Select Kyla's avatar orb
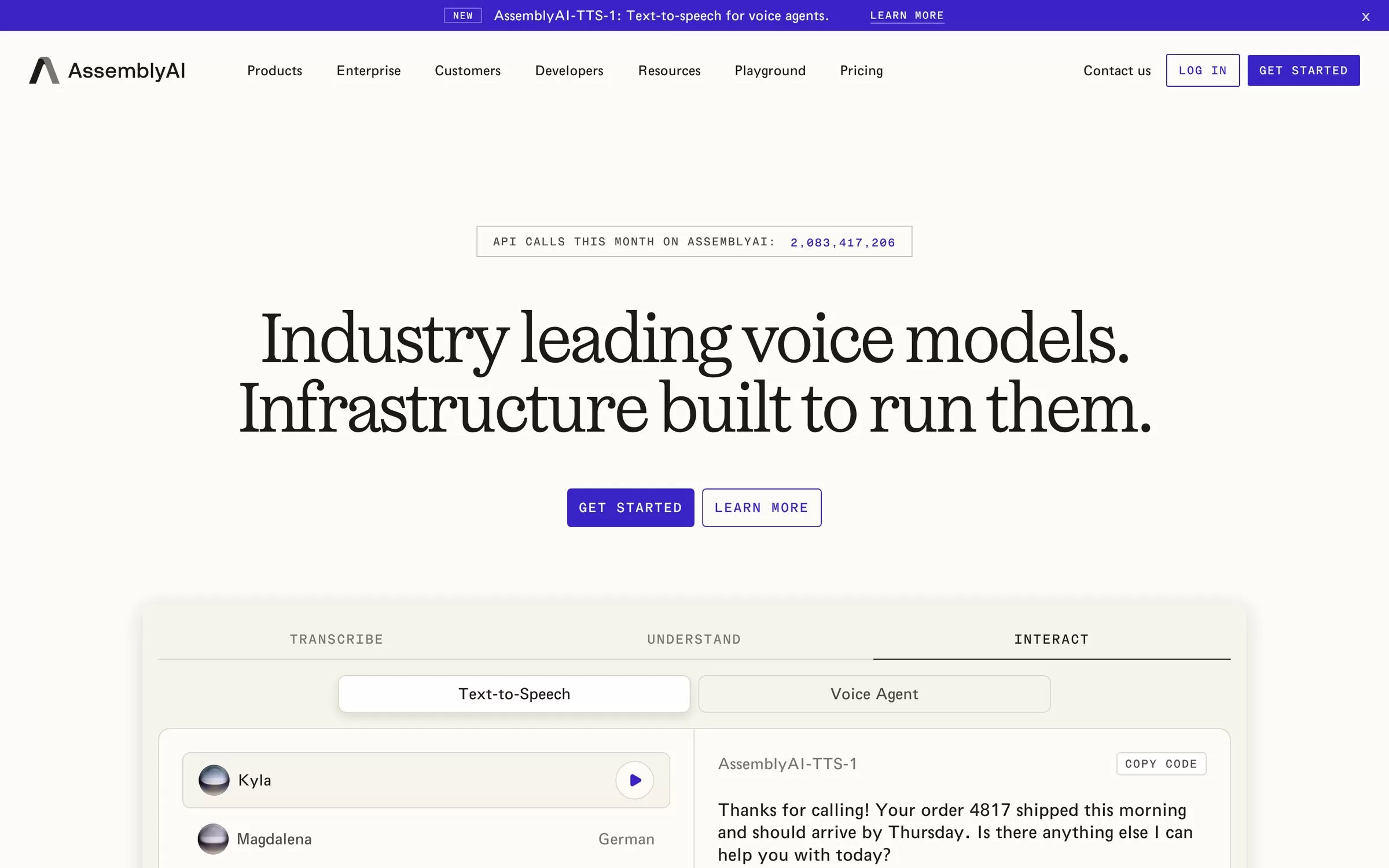 click(x=214, y=780)
